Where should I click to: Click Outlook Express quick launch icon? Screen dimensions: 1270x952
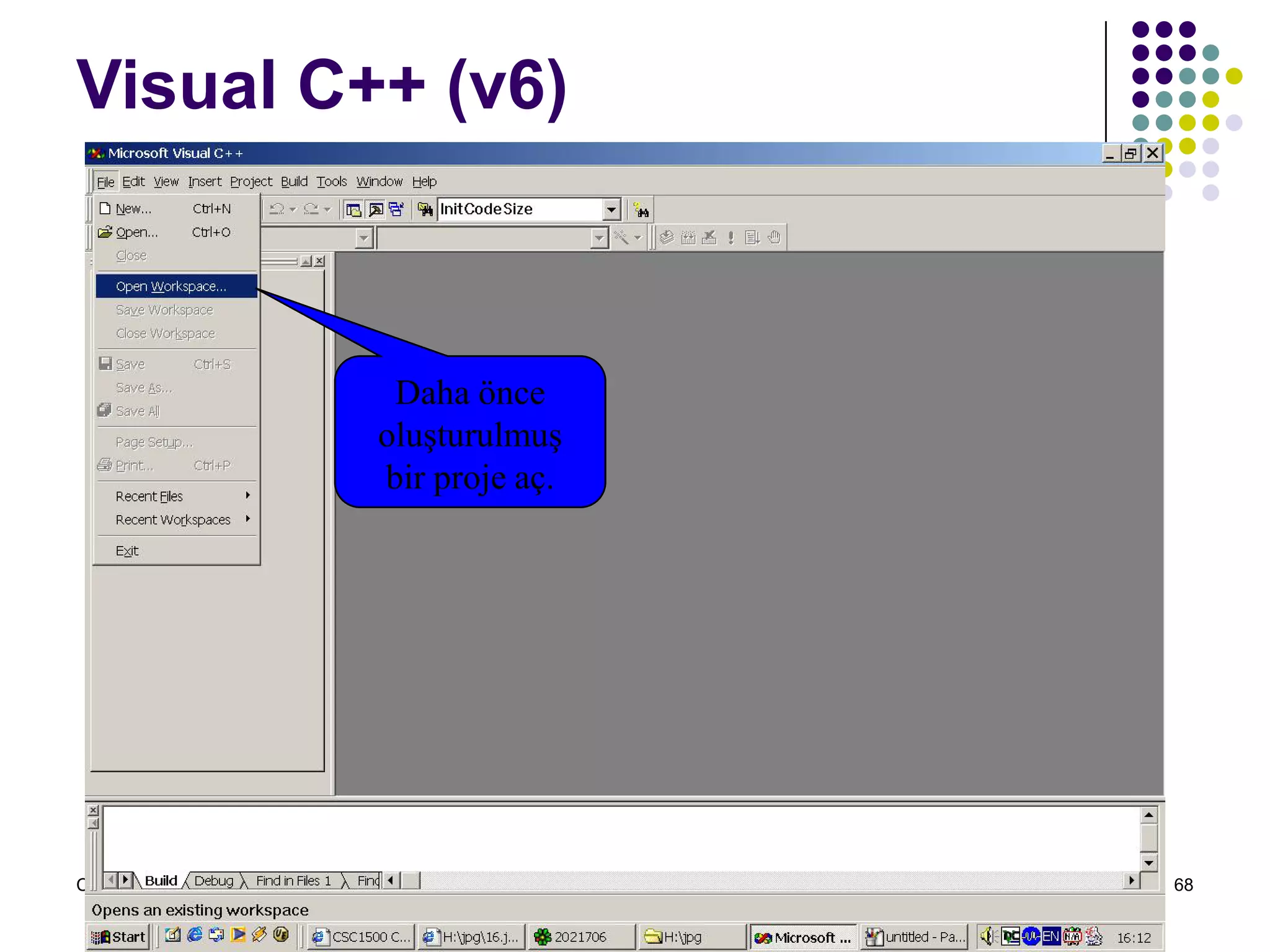(216, 935)
